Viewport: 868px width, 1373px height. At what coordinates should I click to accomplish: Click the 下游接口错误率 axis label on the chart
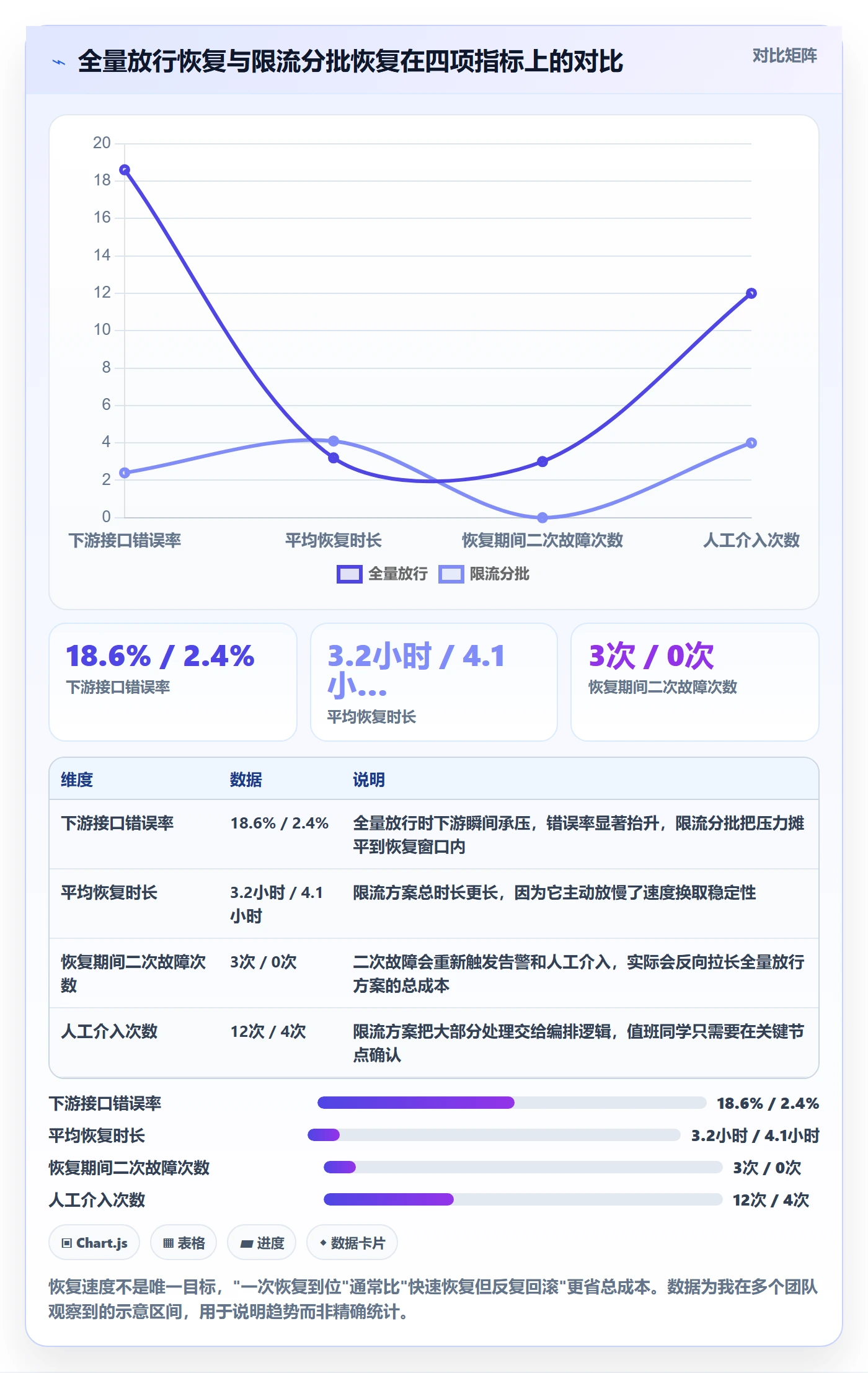tap(125, 540)
